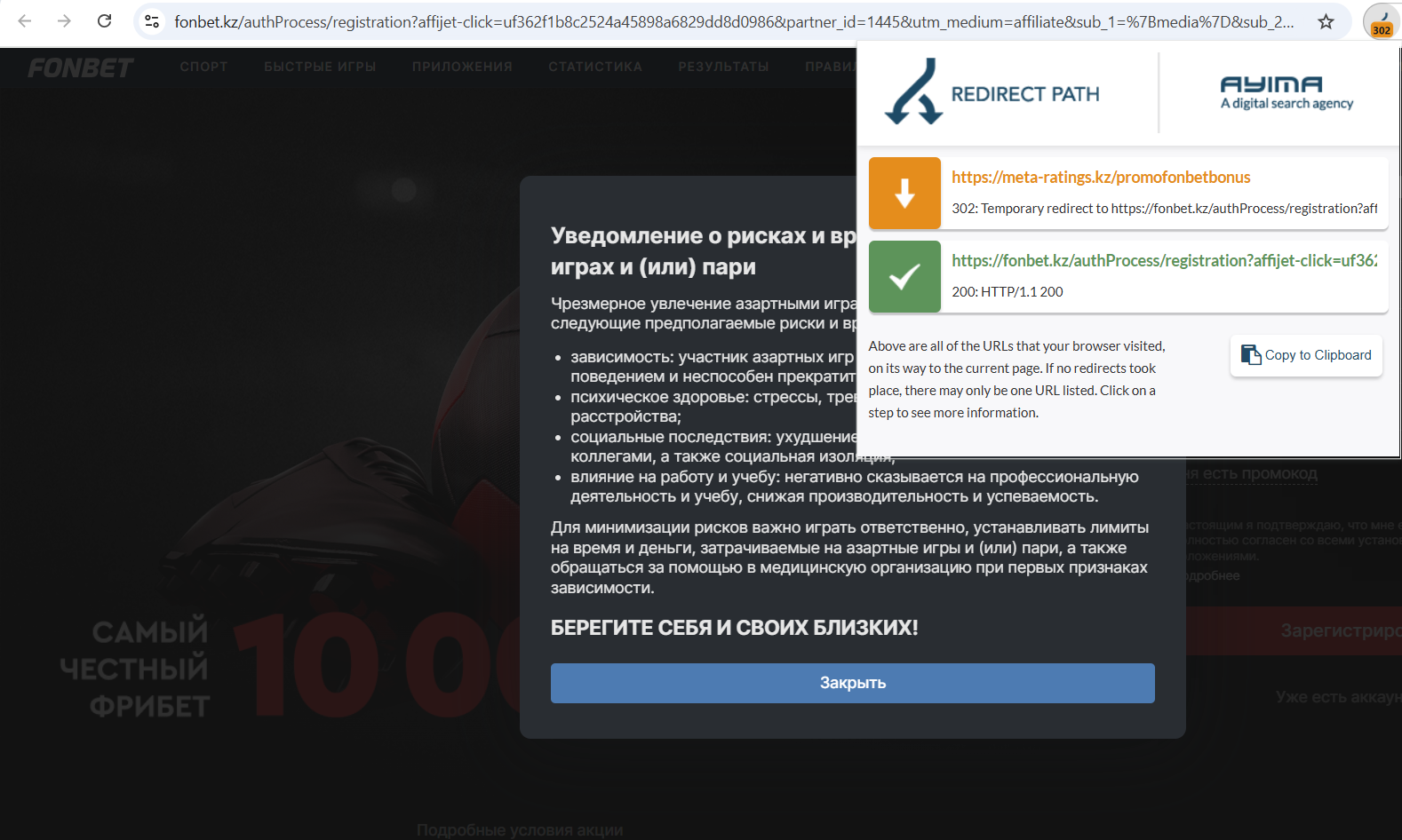
Task: Open the meta-ratings.kz/promofonbetbonus URL entry
Action: pyautogui.click(x=1101, y=178)
